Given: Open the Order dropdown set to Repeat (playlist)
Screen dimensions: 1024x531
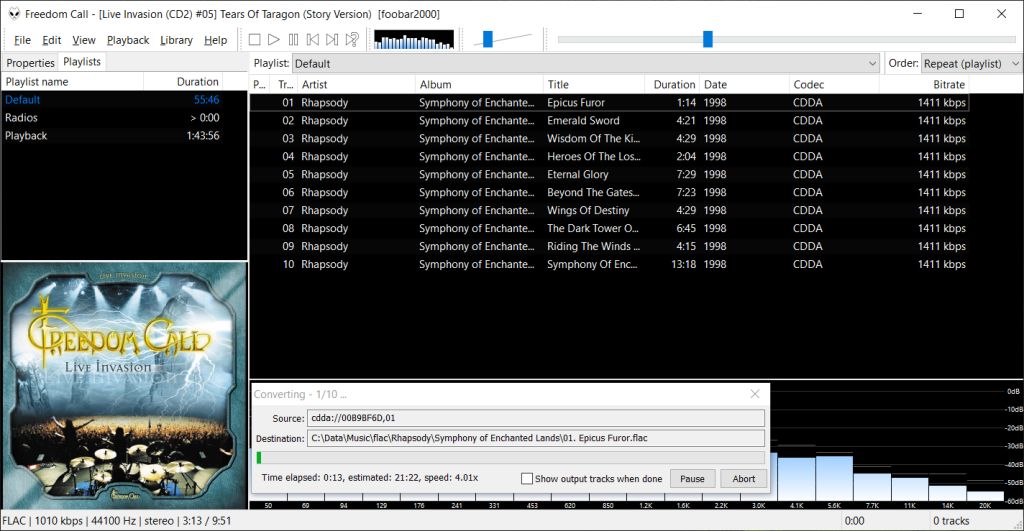Looking at the screenshot, I should [971, 63].
